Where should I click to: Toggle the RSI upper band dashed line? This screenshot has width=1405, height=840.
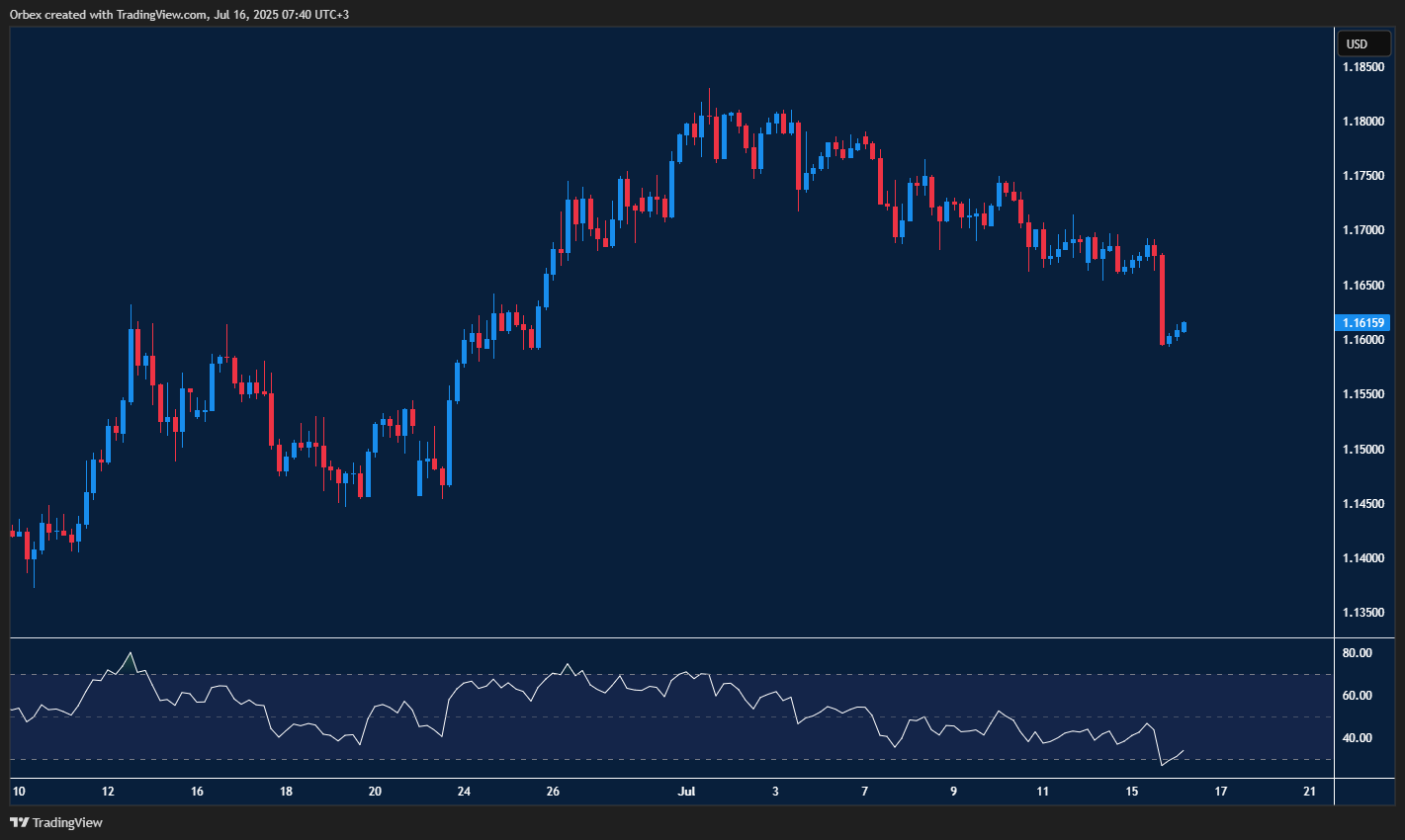593,673
